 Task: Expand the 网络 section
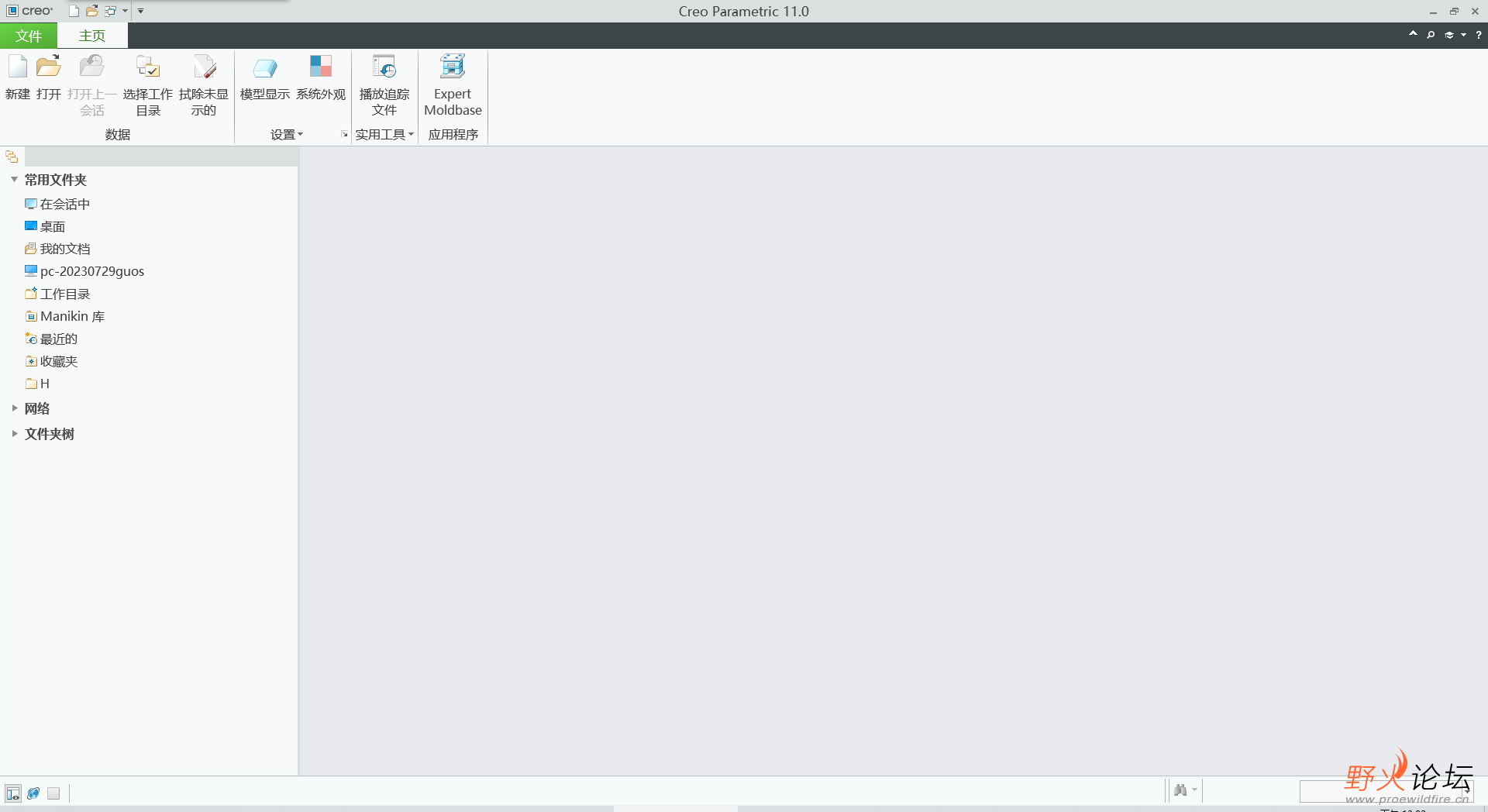point(14,408)
